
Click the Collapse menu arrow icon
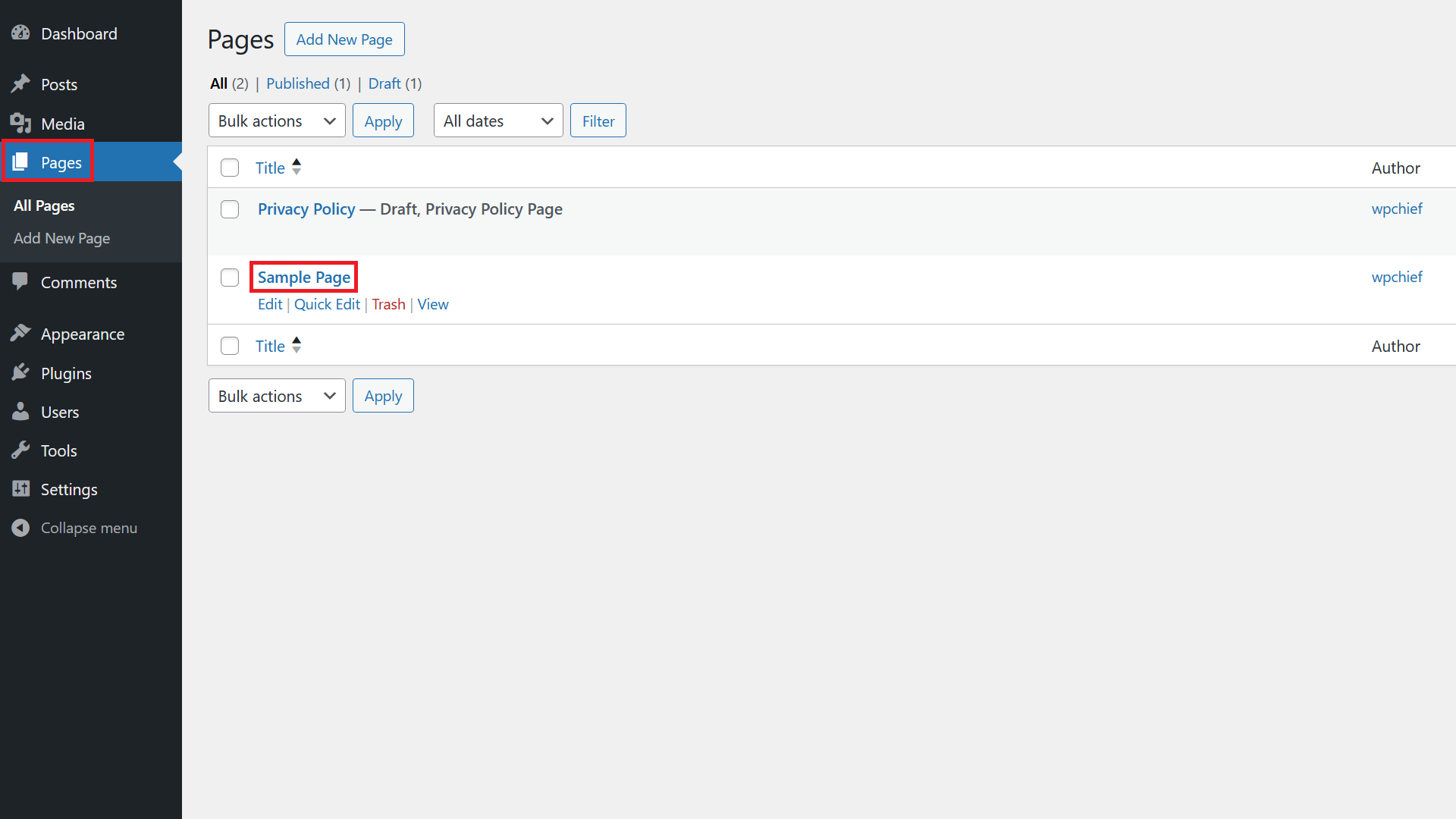point(20,528)
